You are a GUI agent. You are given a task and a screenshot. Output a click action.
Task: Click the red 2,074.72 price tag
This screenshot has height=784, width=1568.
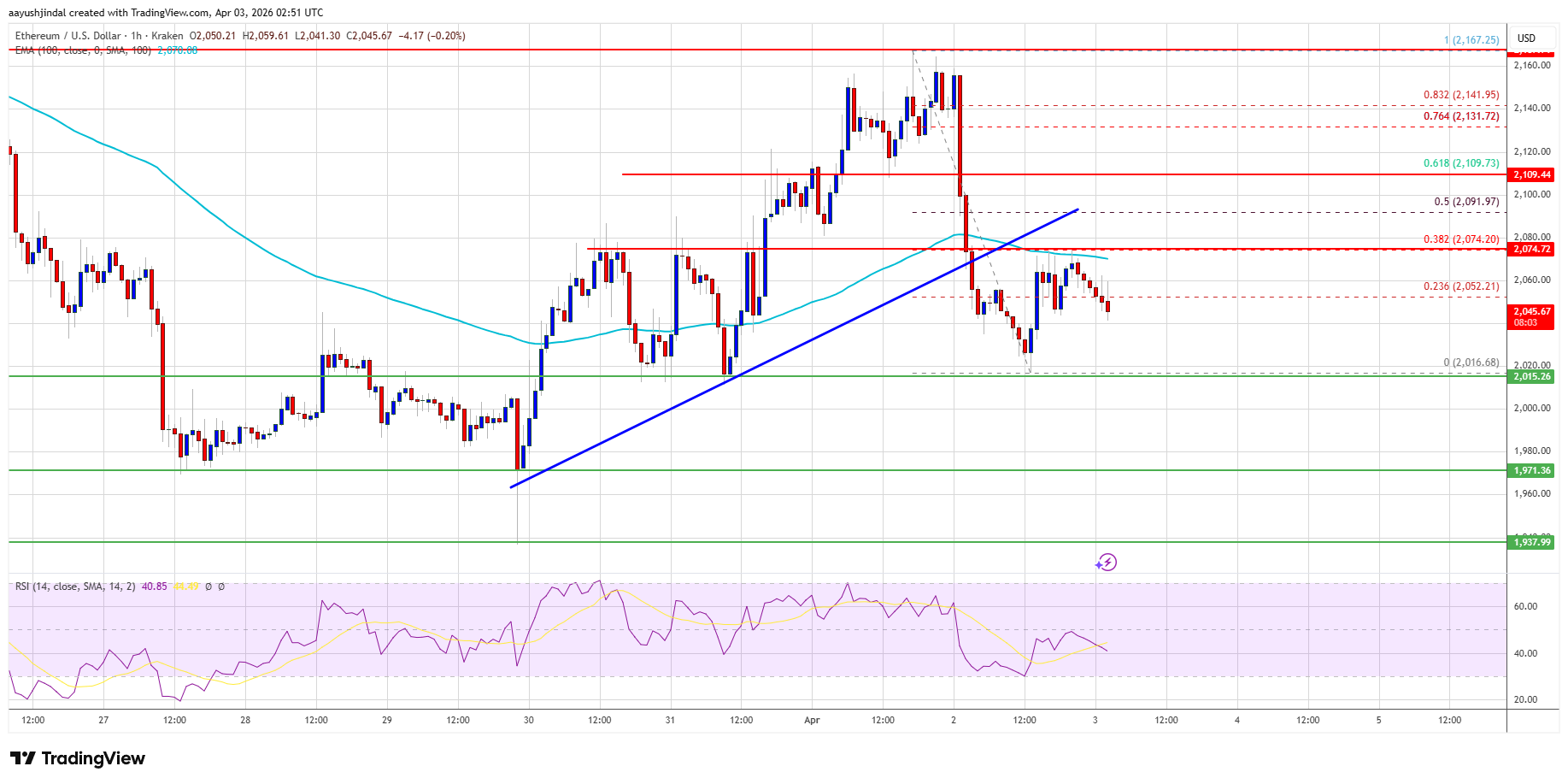[x=1531, y=249]
